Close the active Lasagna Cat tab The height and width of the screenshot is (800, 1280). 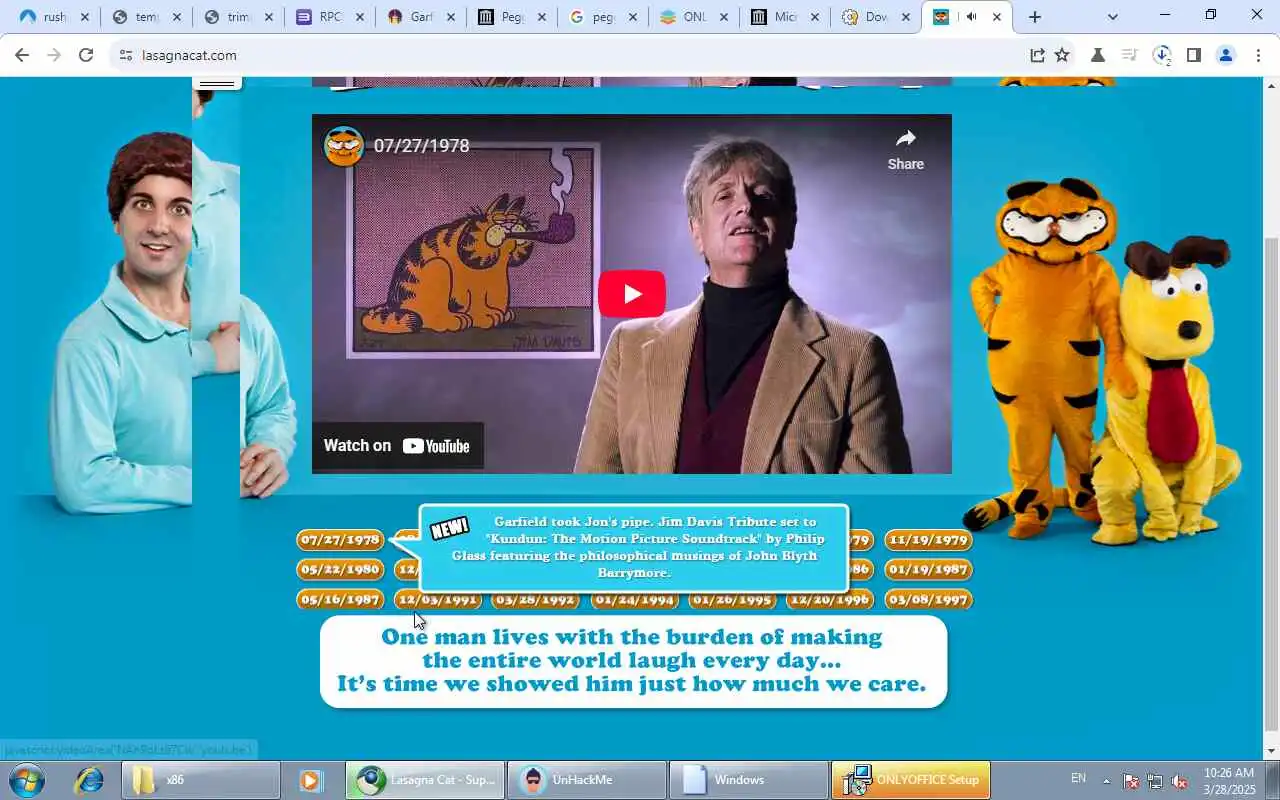(996, 17)
